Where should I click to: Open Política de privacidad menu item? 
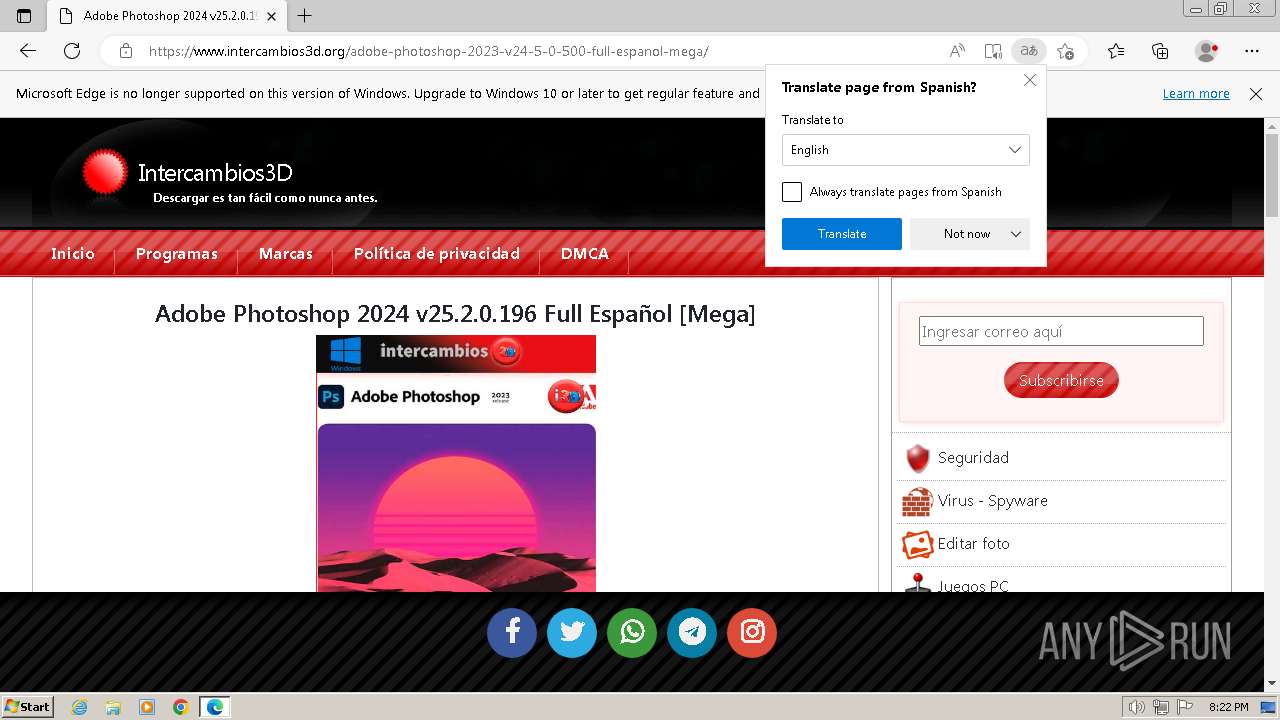tap(437, 254)
